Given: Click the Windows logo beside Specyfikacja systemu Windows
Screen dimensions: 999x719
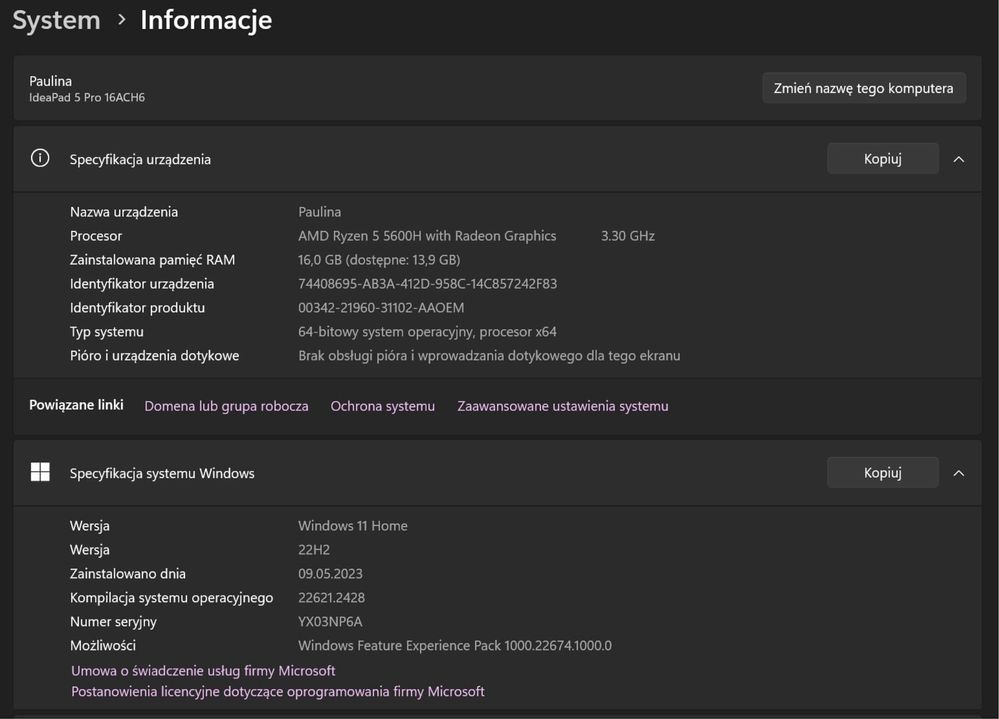Looking at the screenshot, I should pos(40,472).
